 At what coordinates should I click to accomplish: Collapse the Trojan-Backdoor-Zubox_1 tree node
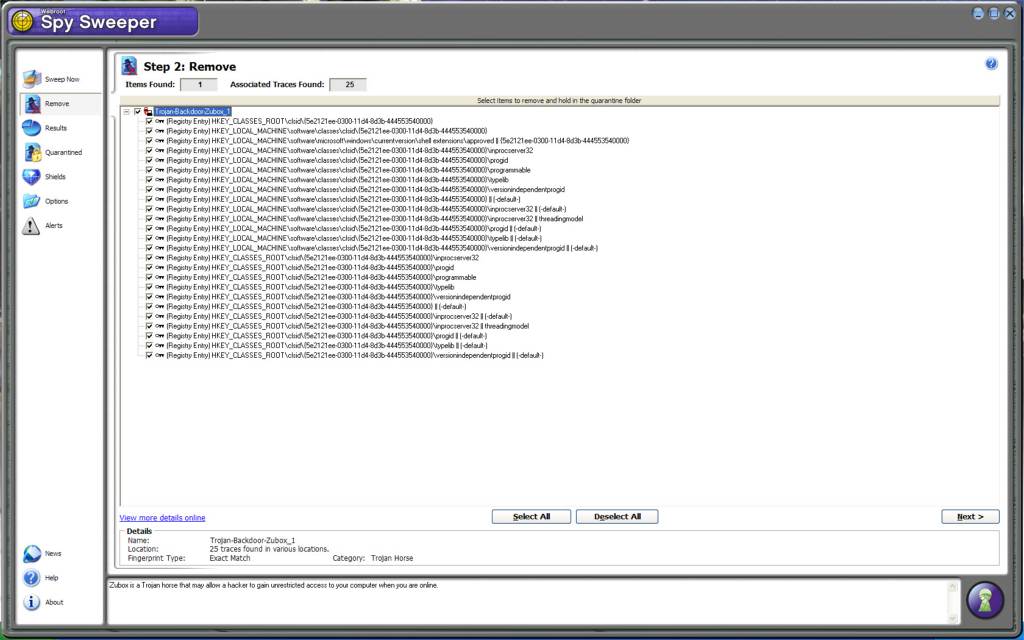127,112
